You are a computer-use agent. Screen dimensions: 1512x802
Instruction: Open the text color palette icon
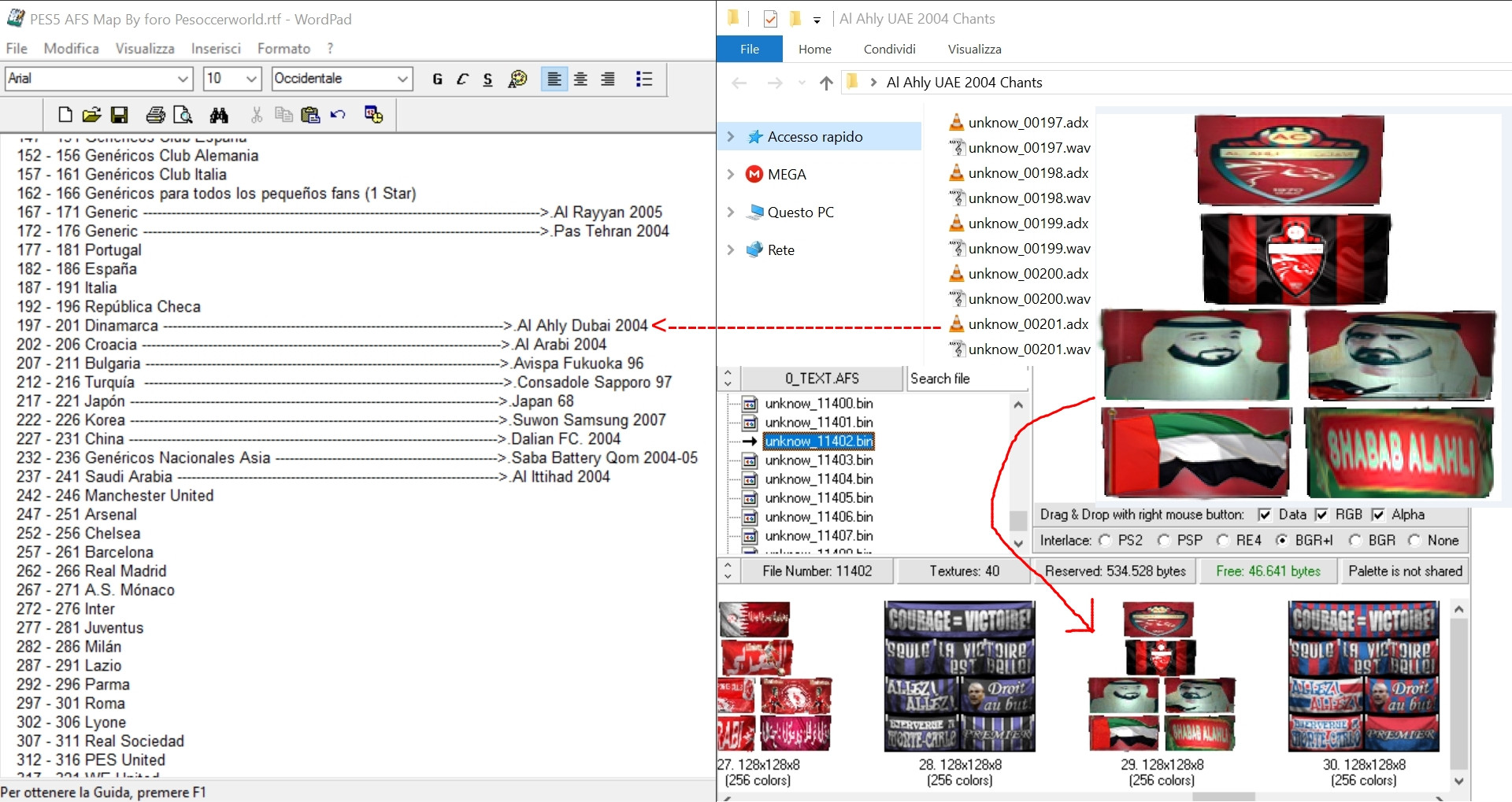517,79
